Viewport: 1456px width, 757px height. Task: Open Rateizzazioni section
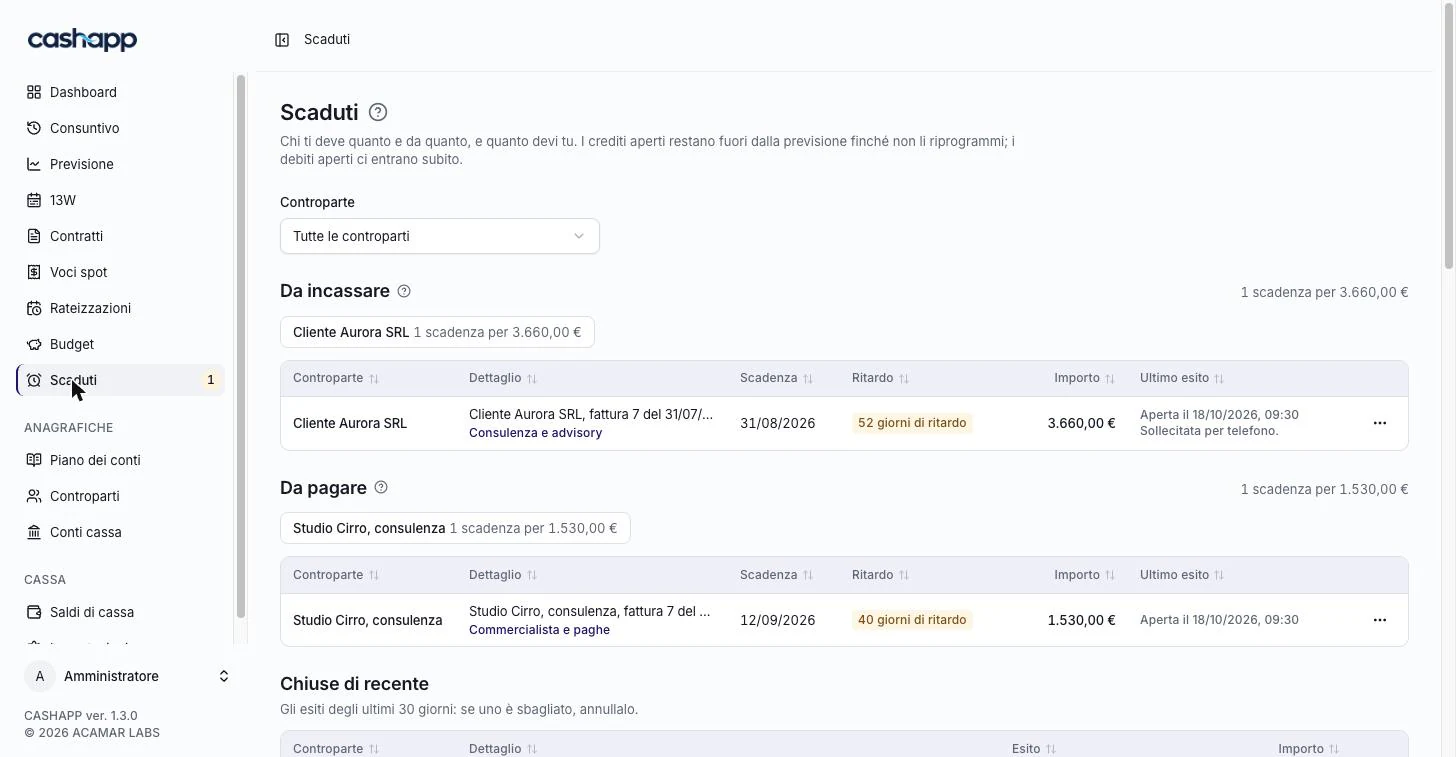click(120, 308)
